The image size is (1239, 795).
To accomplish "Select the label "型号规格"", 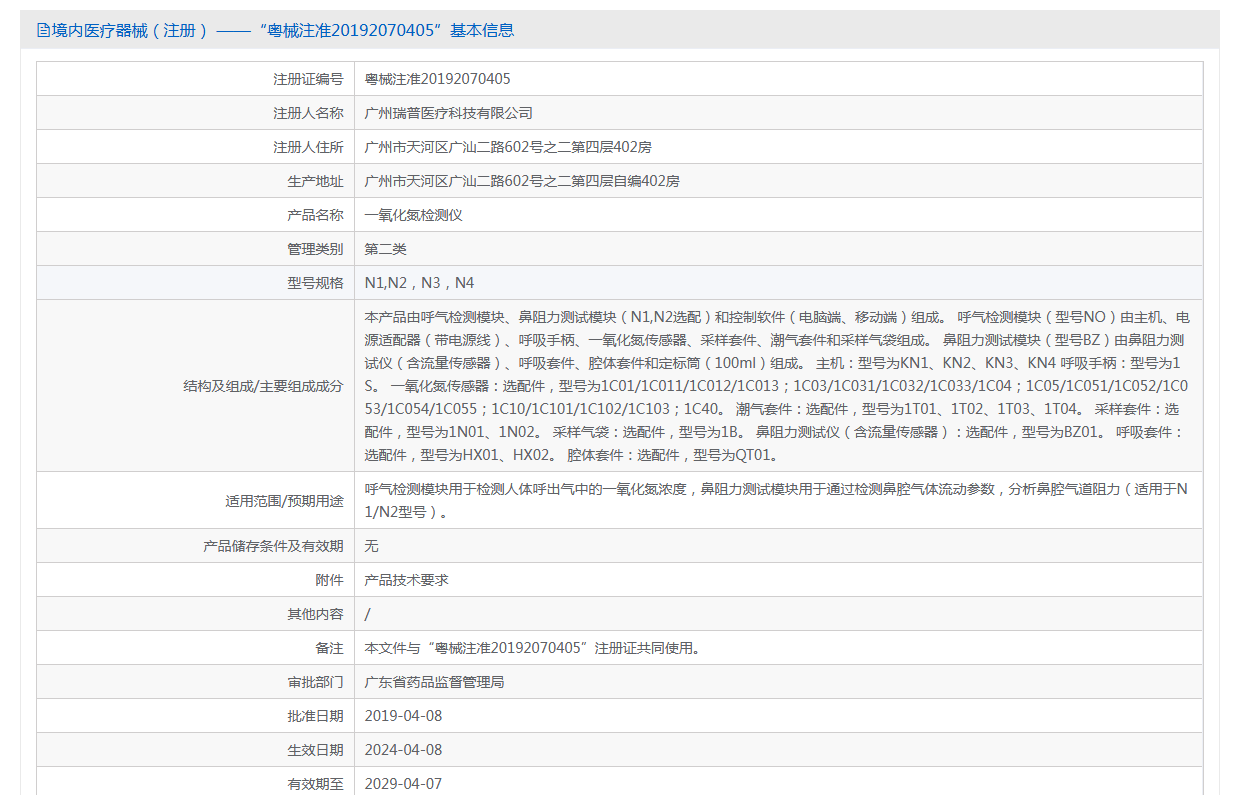I will coord(315,283).
